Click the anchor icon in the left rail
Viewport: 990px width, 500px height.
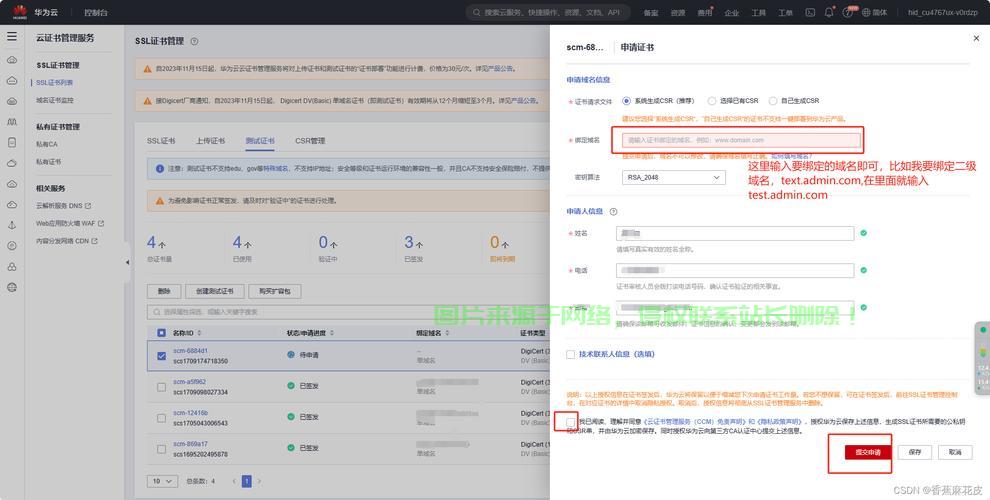click(12, 225)
